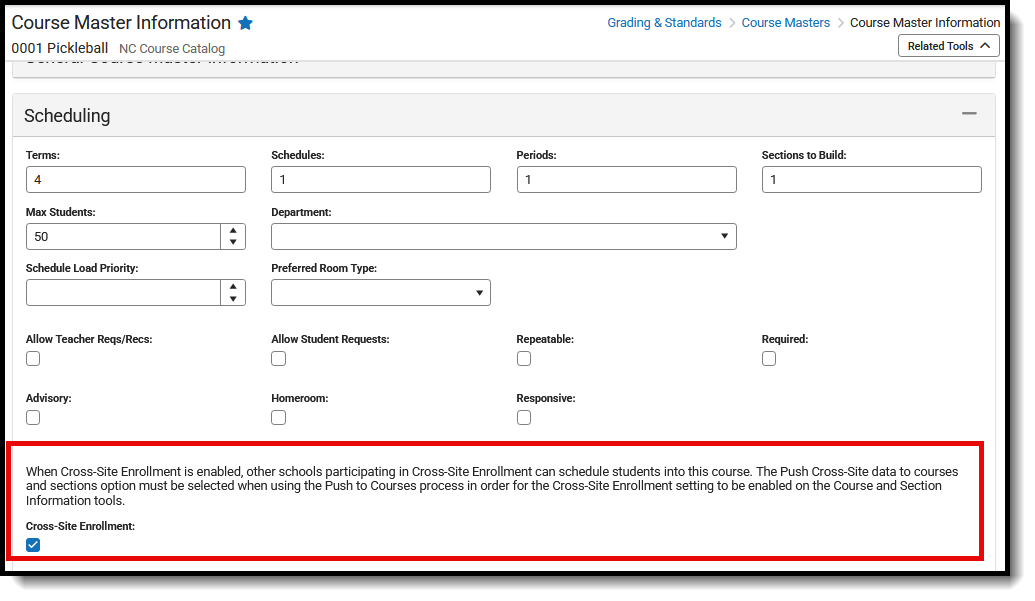
Task: Check Allow Teacher Reqs/Recs
Action: (x=33, y=358)
